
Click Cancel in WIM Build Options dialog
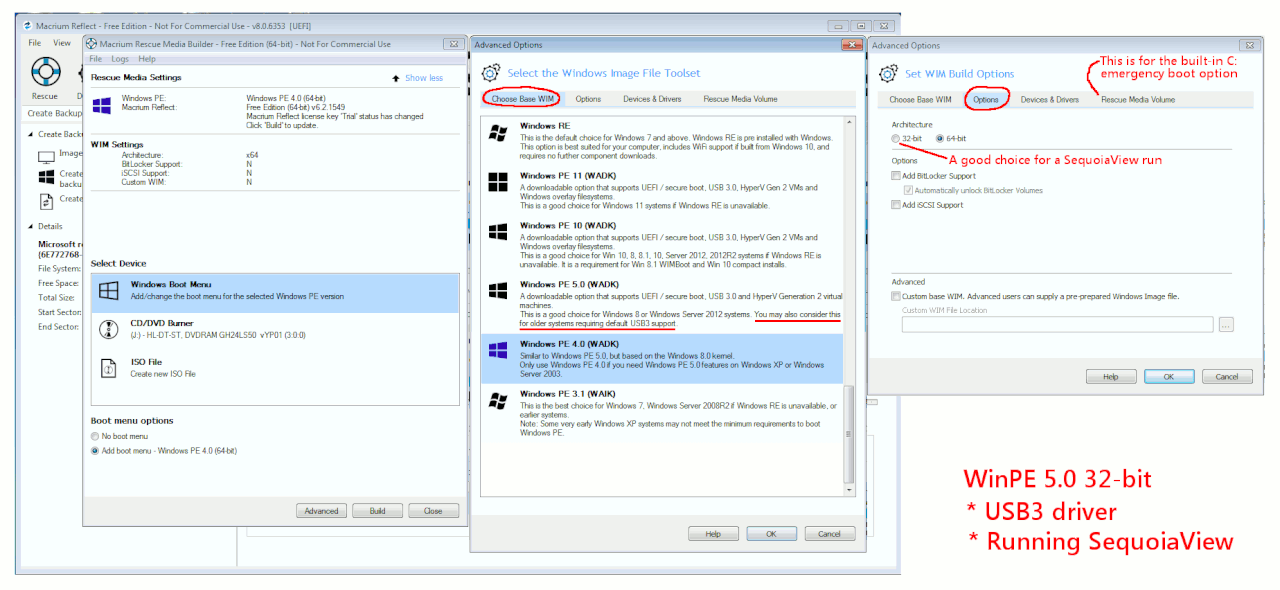(1226, 377)
